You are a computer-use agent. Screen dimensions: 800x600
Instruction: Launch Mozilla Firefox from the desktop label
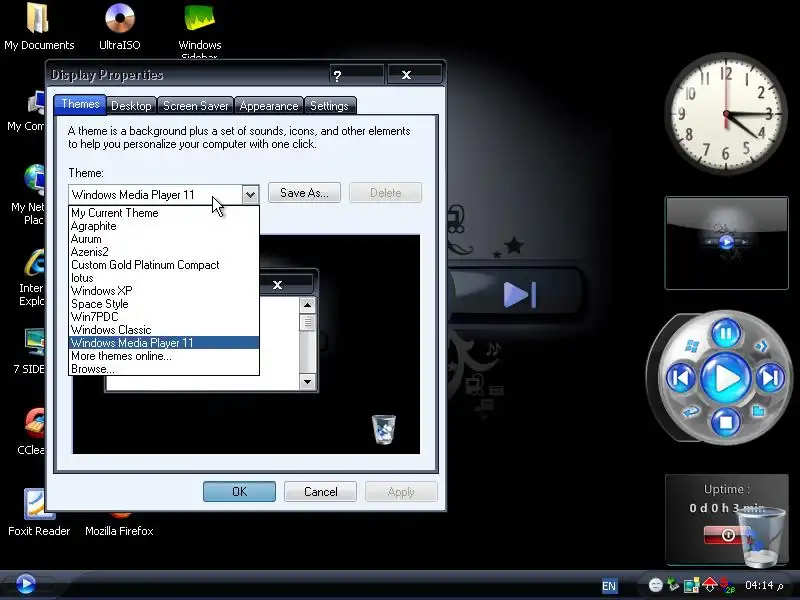click(x=119, y=531)
